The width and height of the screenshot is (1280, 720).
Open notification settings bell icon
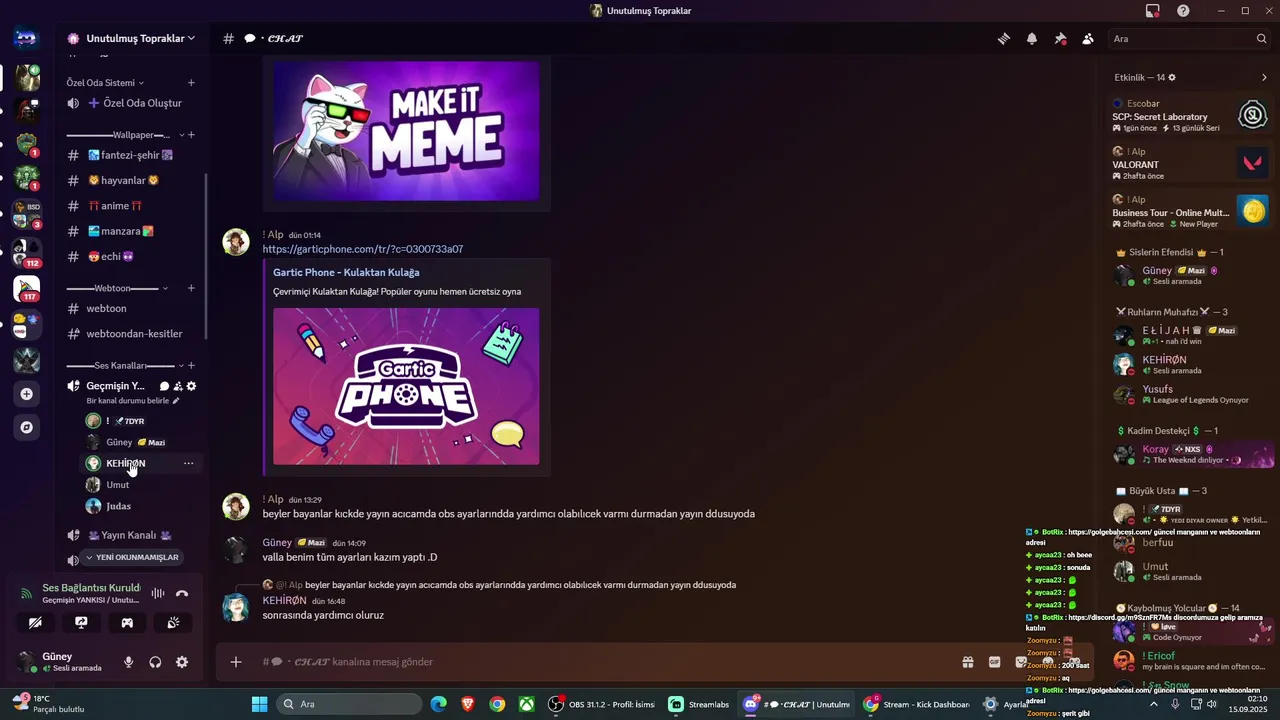(x=1032, y=39)
